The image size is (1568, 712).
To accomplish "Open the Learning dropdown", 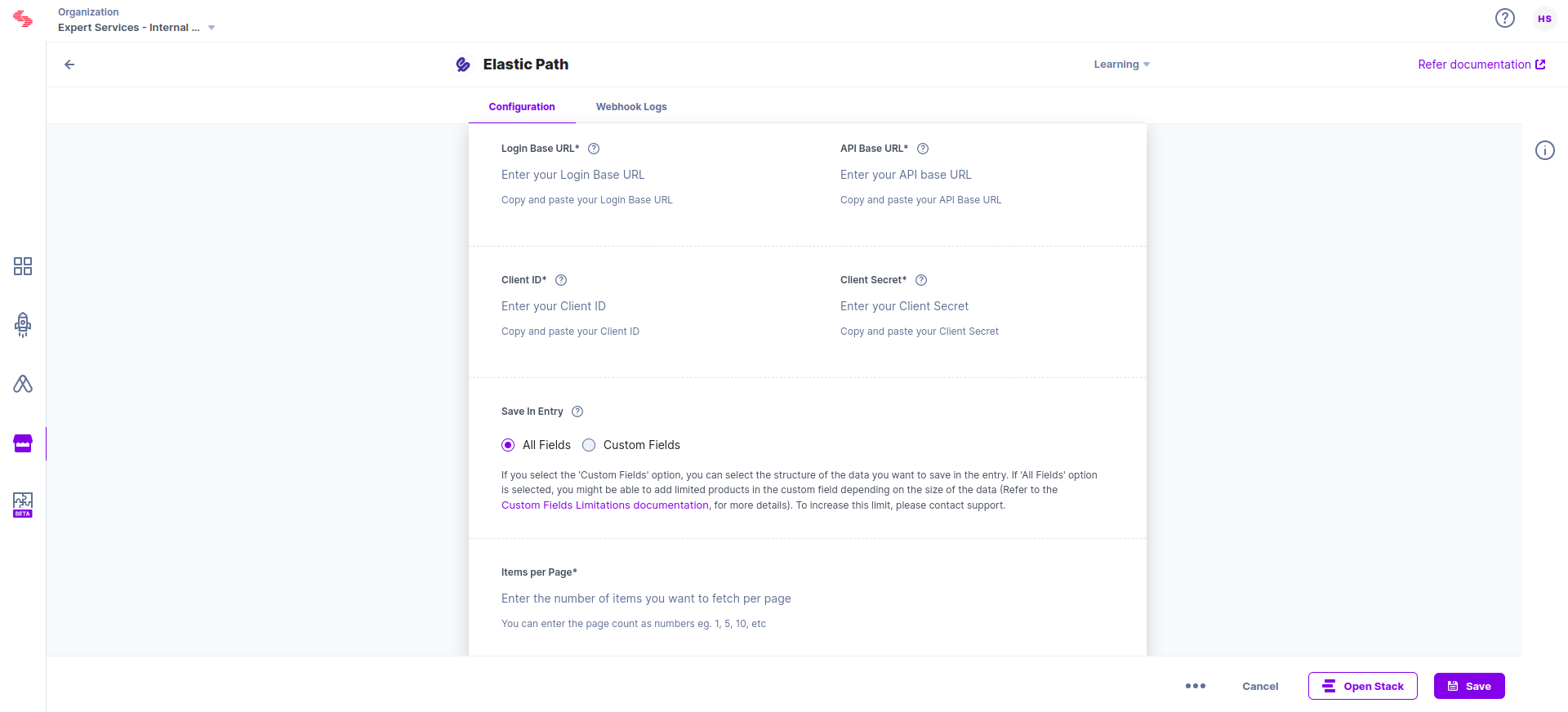I will click(x=1121, y=65).
